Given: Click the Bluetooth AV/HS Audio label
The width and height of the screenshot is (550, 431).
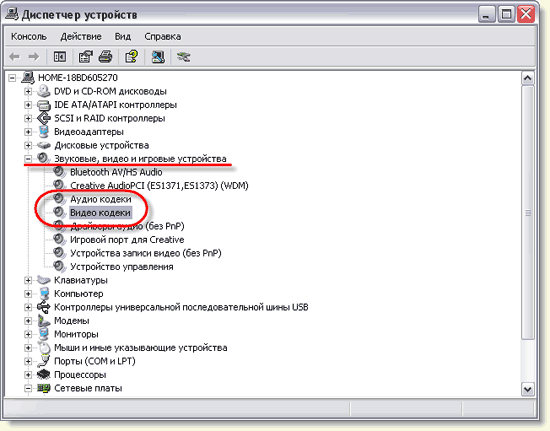Looking at the screenshot, I should click(116, 172).
